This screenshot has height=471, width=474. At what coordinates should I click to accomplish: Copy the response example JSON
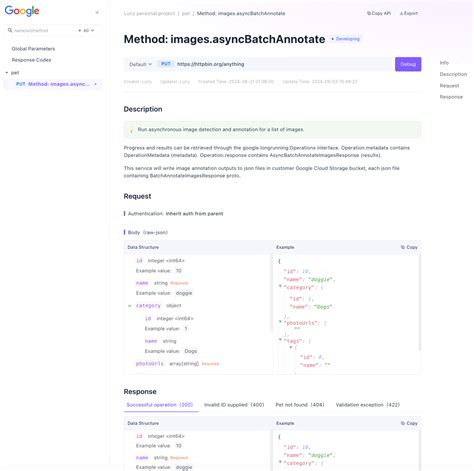click(409, 423)
